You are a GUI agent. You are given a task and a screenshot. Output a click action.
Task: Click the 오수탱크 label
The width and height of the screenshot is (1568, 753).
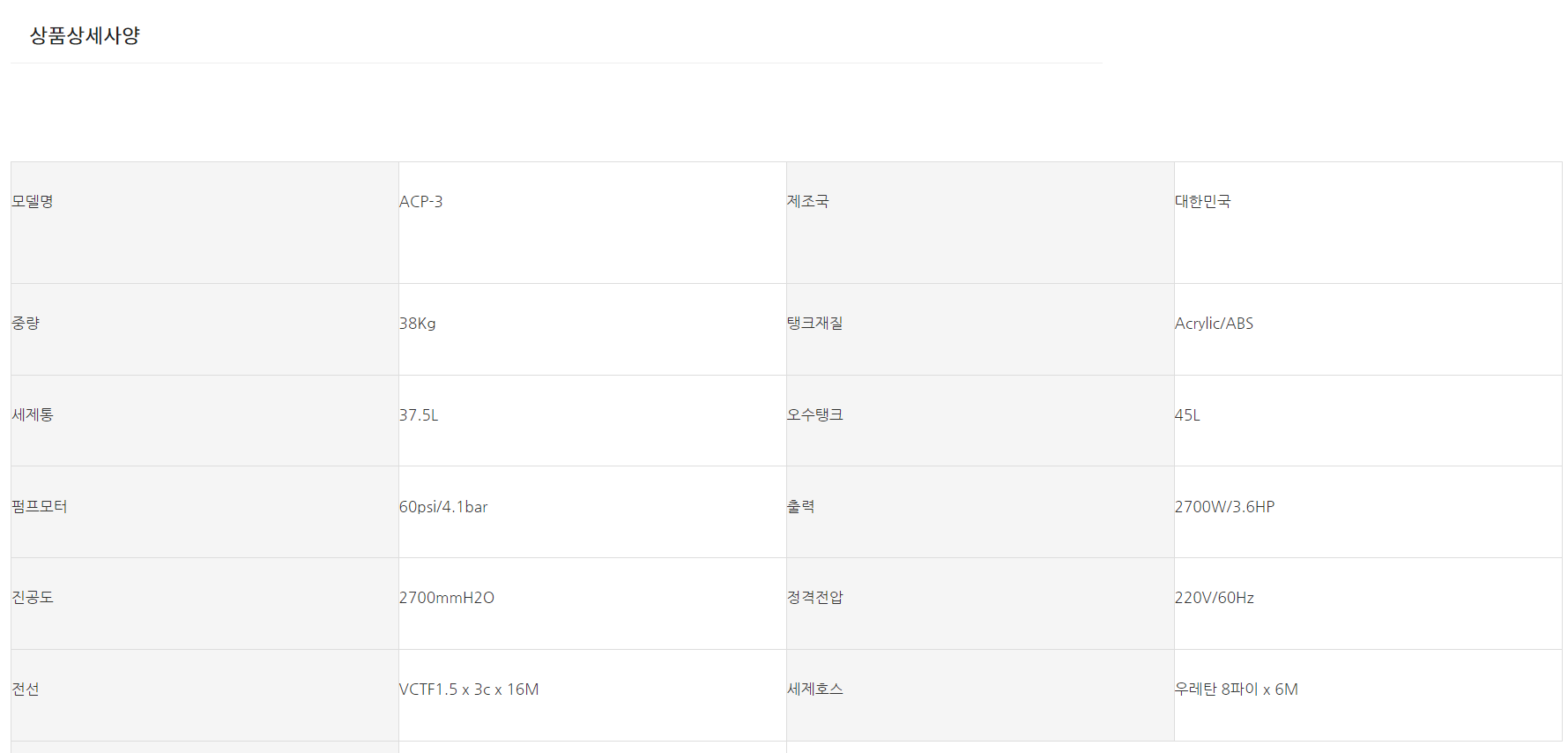pos(814,414)
